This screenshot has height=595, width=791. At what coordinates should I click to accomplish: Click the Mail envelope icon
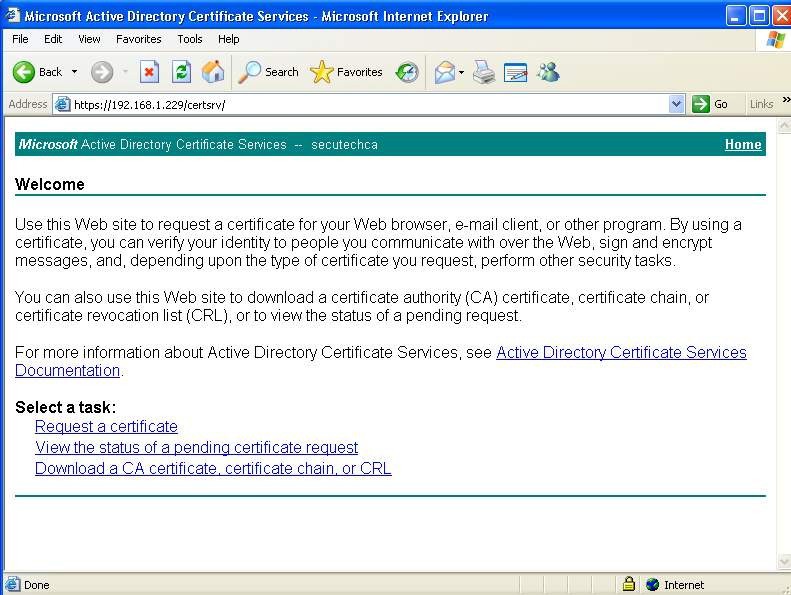tap(444, 73)
